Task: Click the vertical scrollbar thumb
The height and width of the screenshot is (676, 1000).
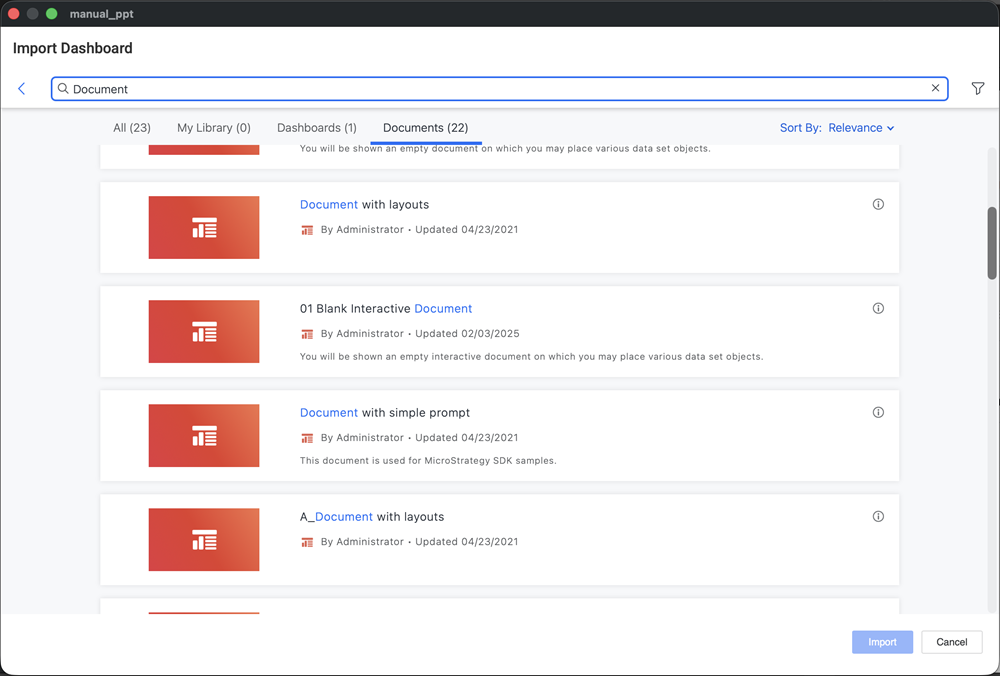Action: [x=992, y=243]
